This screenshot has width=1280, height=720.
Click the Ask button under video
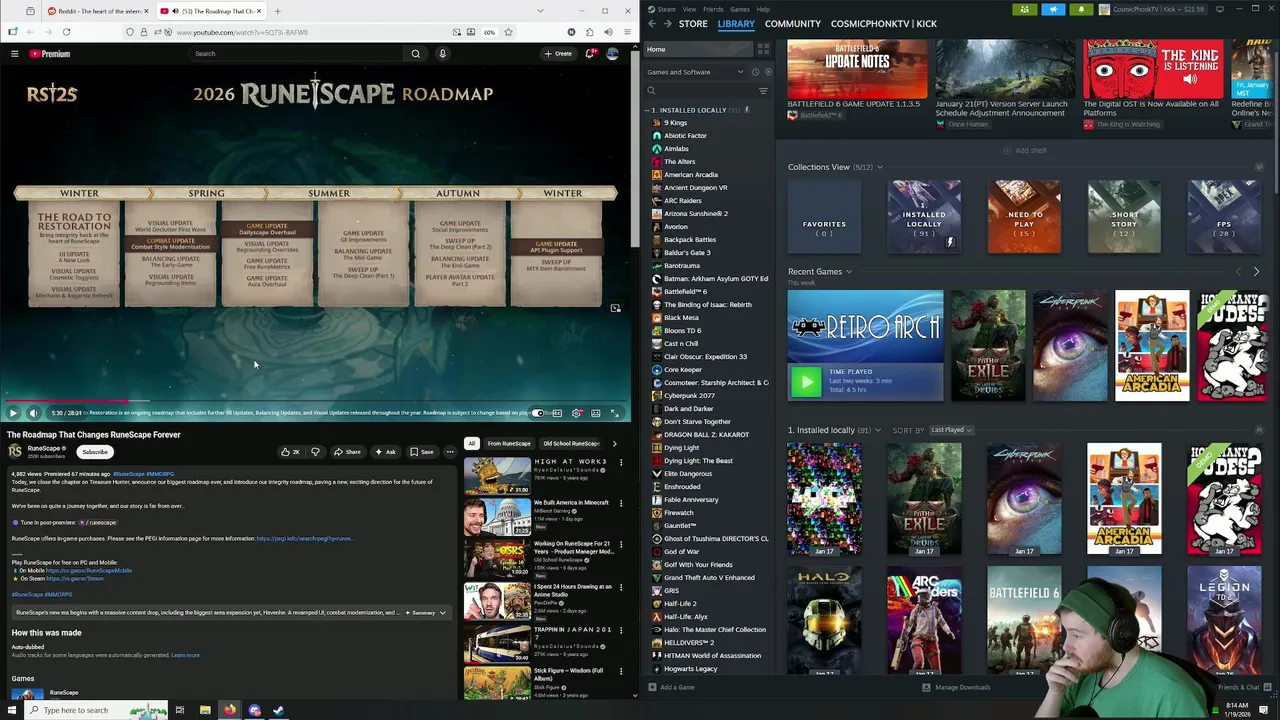(x=385, y=452)
